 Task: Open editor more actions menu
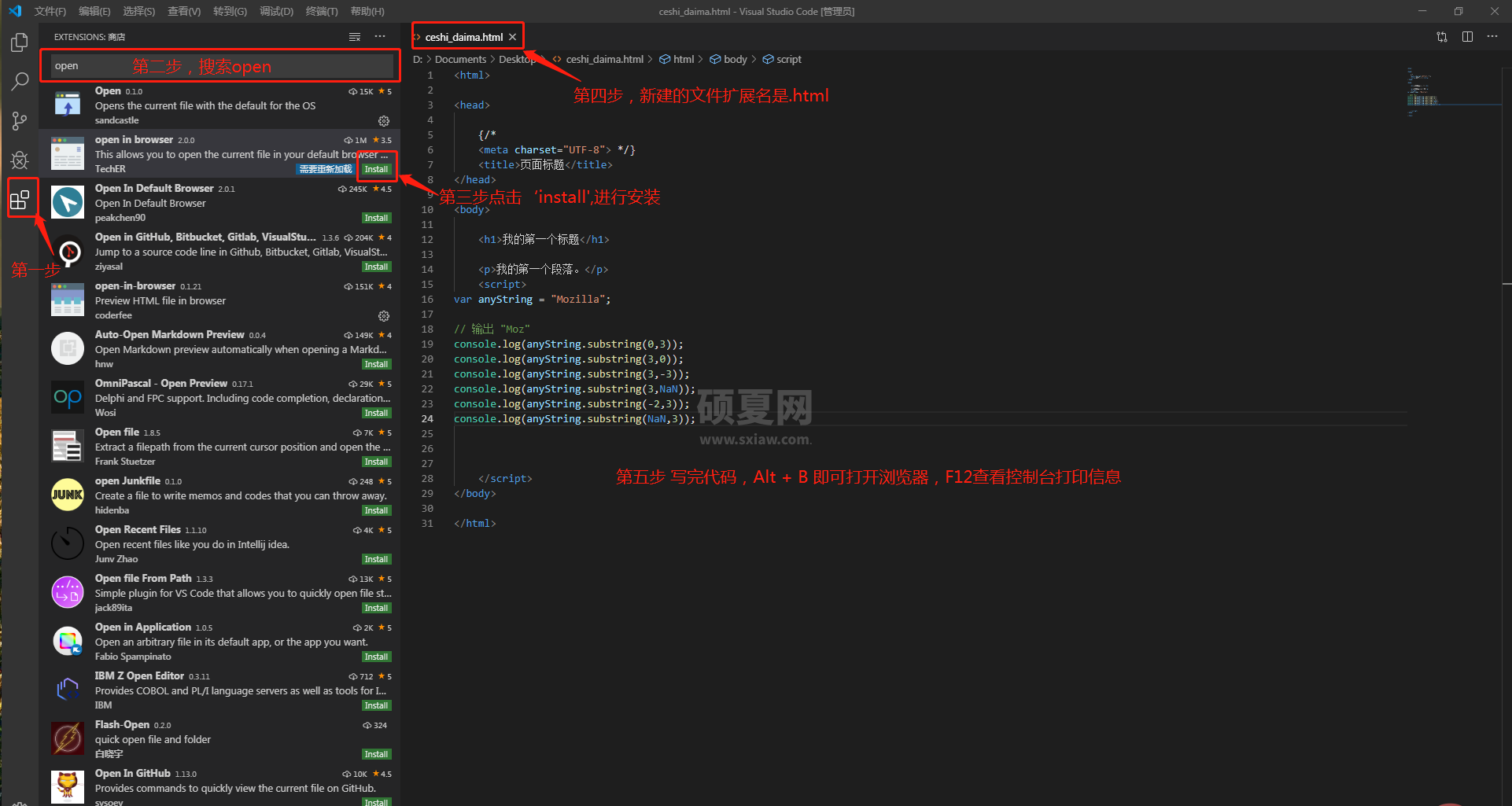tap(1492, 37)
